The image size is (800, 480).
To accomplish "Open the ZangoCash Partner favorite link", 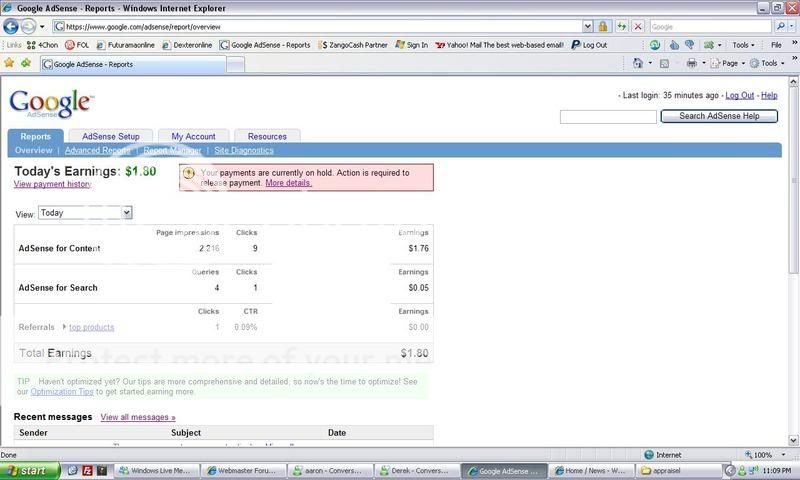I will [353, 45].
